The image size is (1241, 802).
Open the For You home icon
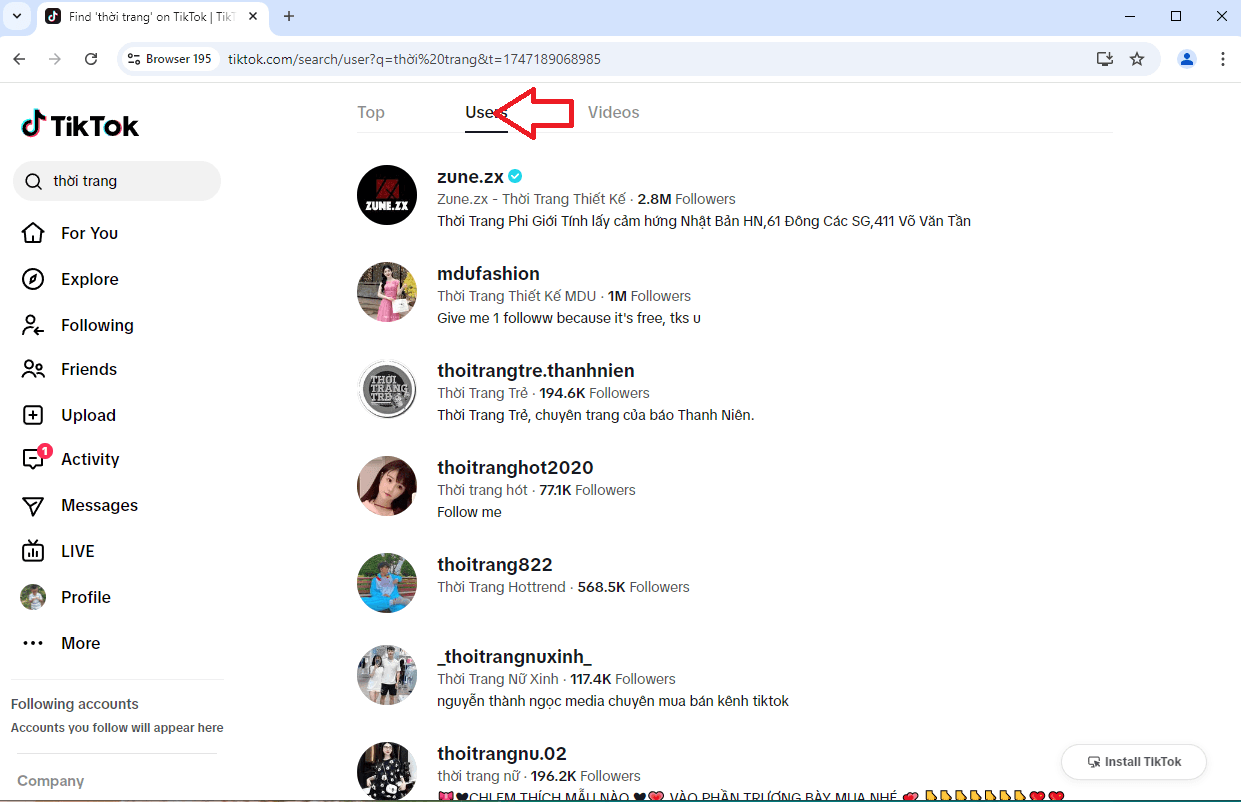33,233
